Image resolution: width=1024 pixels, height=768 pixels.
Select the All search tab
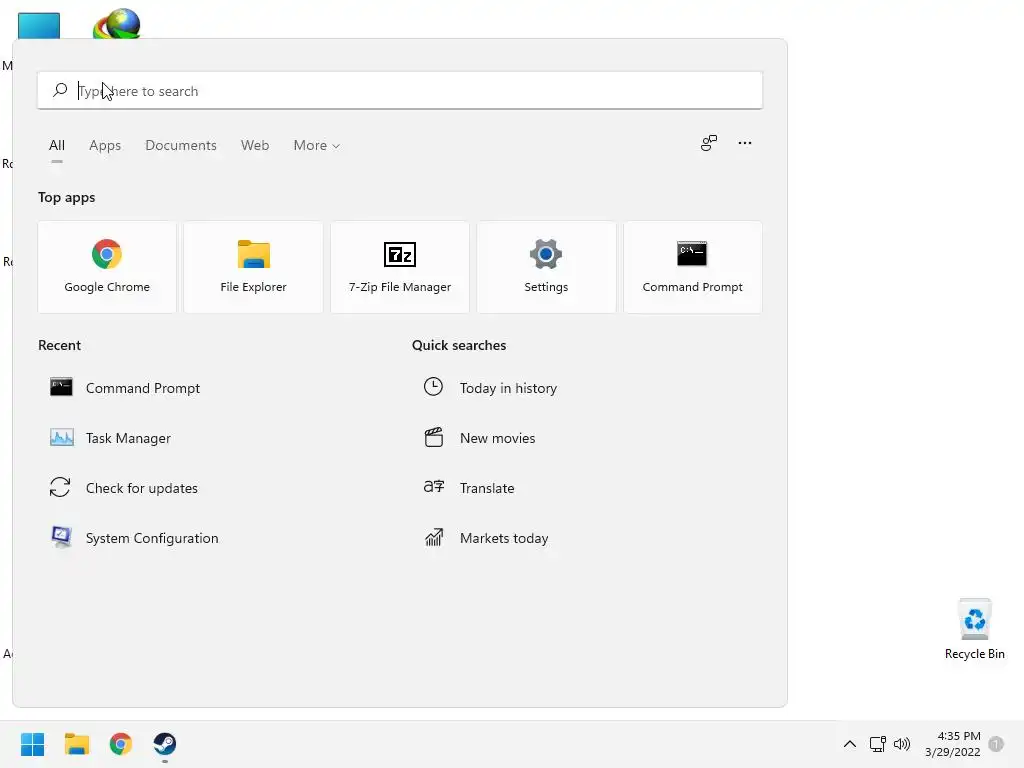click(x=57, y=146)
